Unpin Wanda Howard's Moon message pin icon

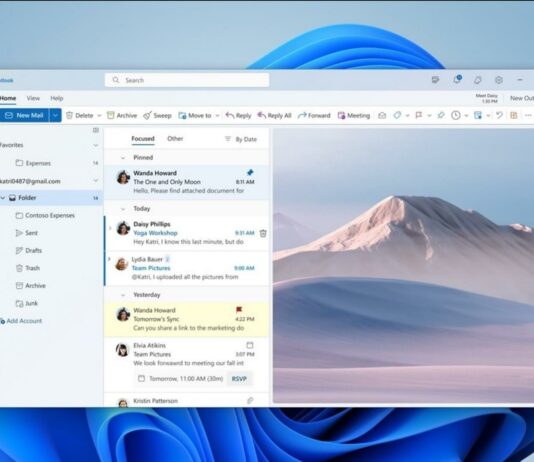click(250, 172)
